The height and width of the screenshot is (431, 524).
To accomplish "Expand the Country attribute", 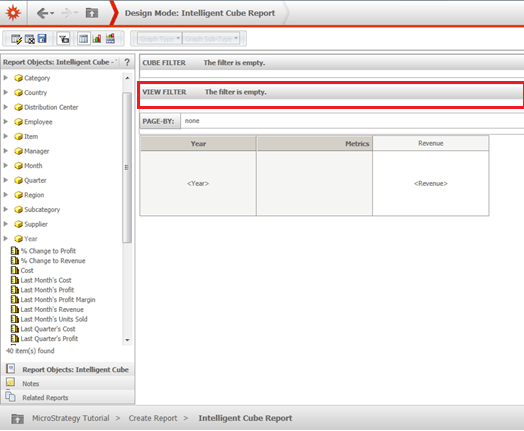I will (6, 93).
